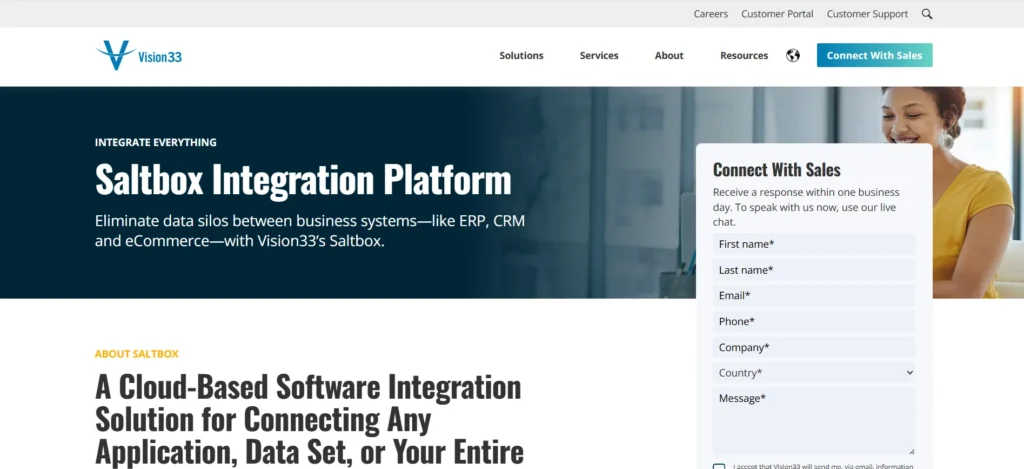Image resolution: width=1024 pixels, height=469 pixels.
Task: Expand the Country dropdown
Action: click(x=814, y=373)
